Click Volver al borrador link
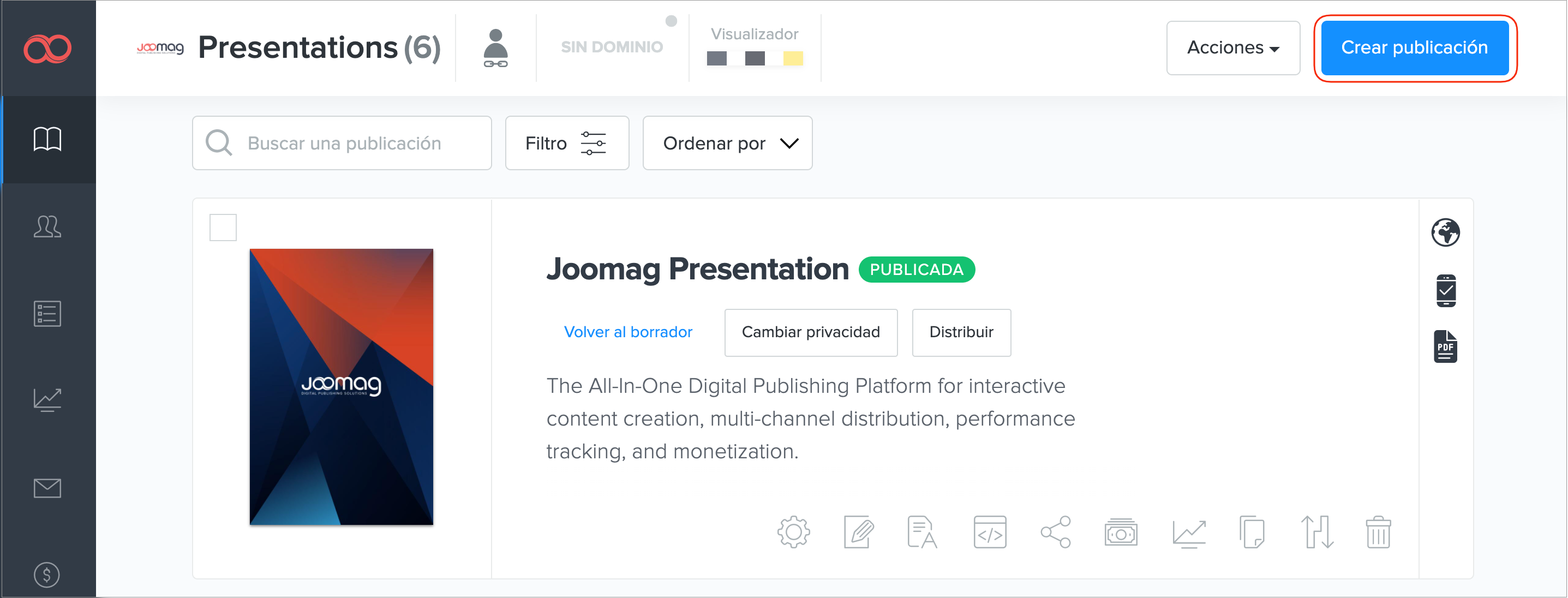This screenshot has width=1568, height=598. coord(627,332)
